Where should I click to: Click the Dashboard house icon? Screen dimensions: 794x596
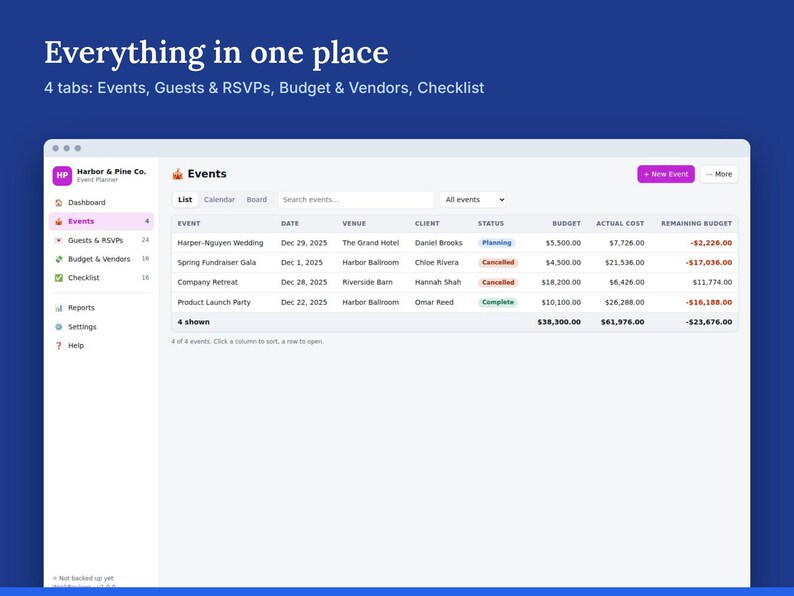pyautogui.click(x=59, y=203)
